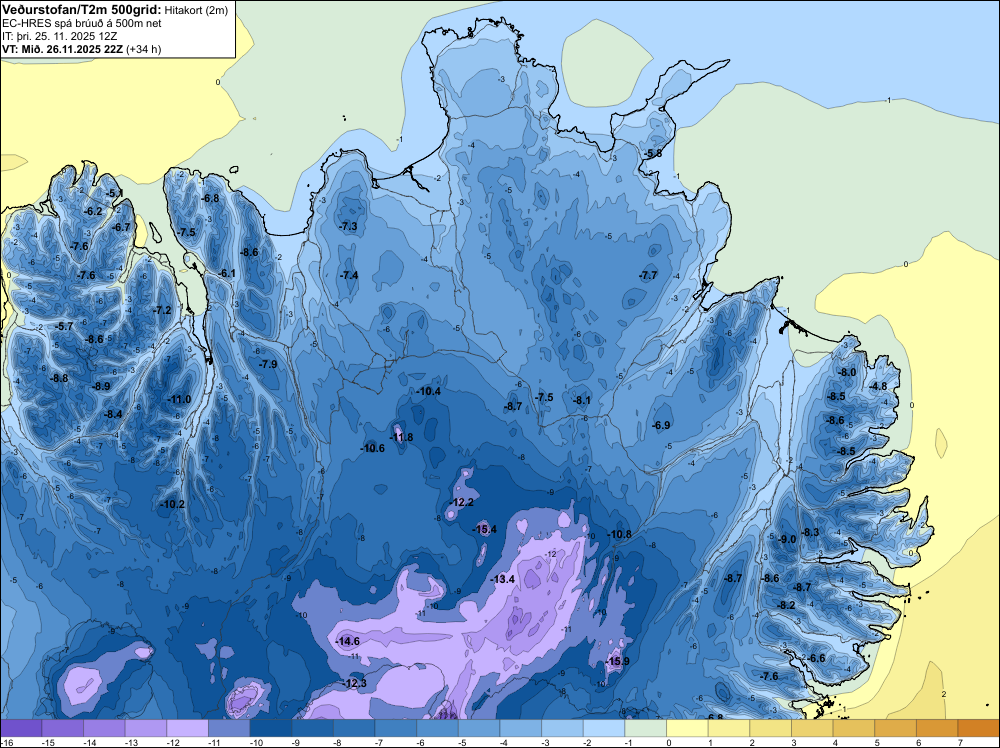1000x748 pixels.
Task: Click the -11.0 temperature value
Action: tap(179, 400)
